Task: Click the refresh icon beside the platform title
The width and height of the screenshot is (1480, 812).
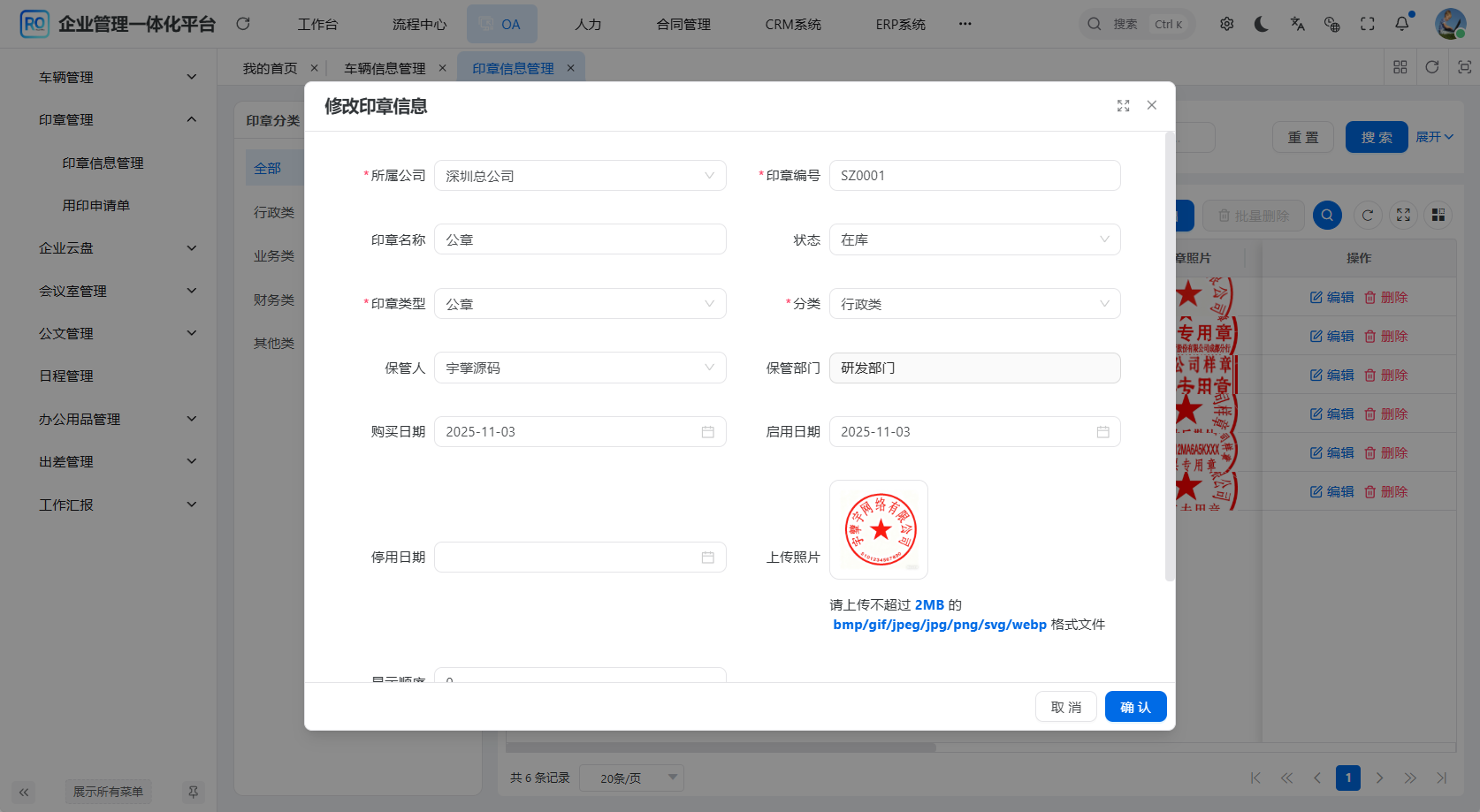Action: 243,24
